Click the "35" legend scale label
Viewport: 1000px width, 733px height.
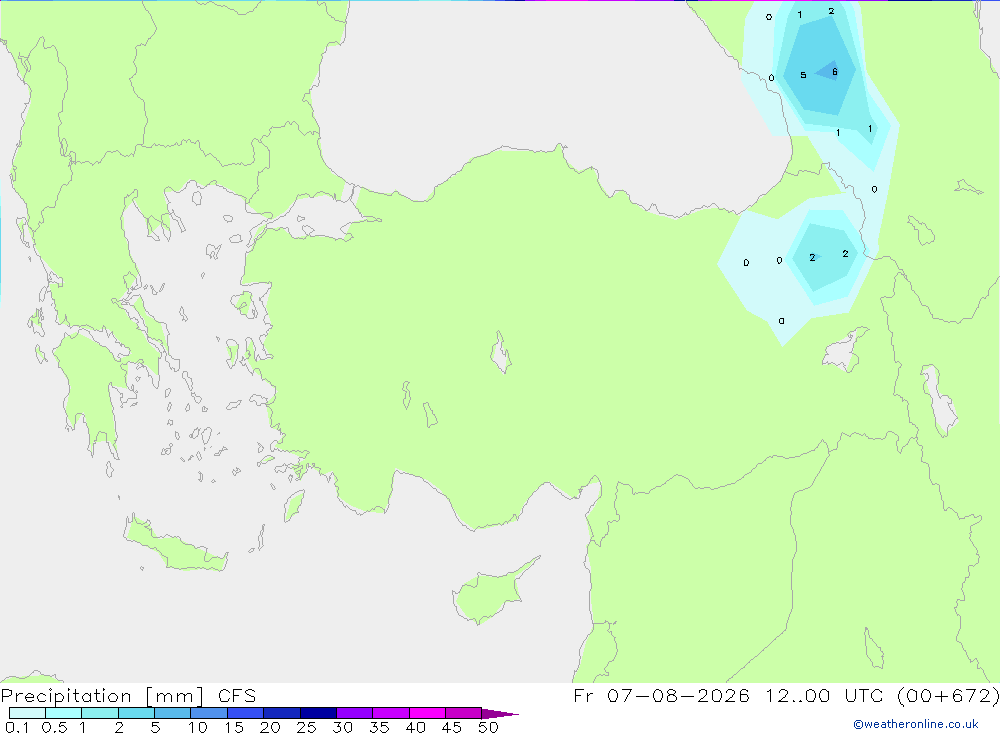tap(379, 727)
